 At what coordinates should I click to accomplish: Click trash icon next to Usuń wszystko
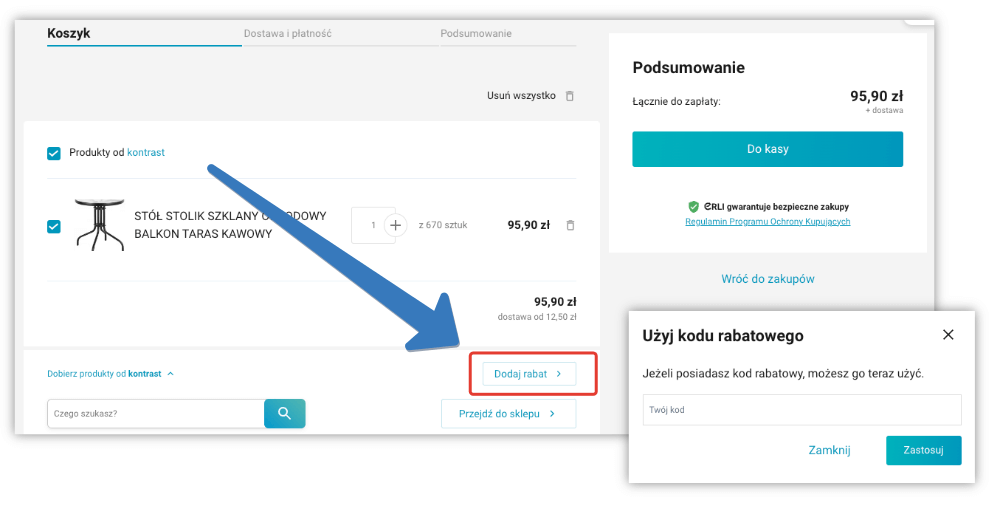click(x=570, y=96)
